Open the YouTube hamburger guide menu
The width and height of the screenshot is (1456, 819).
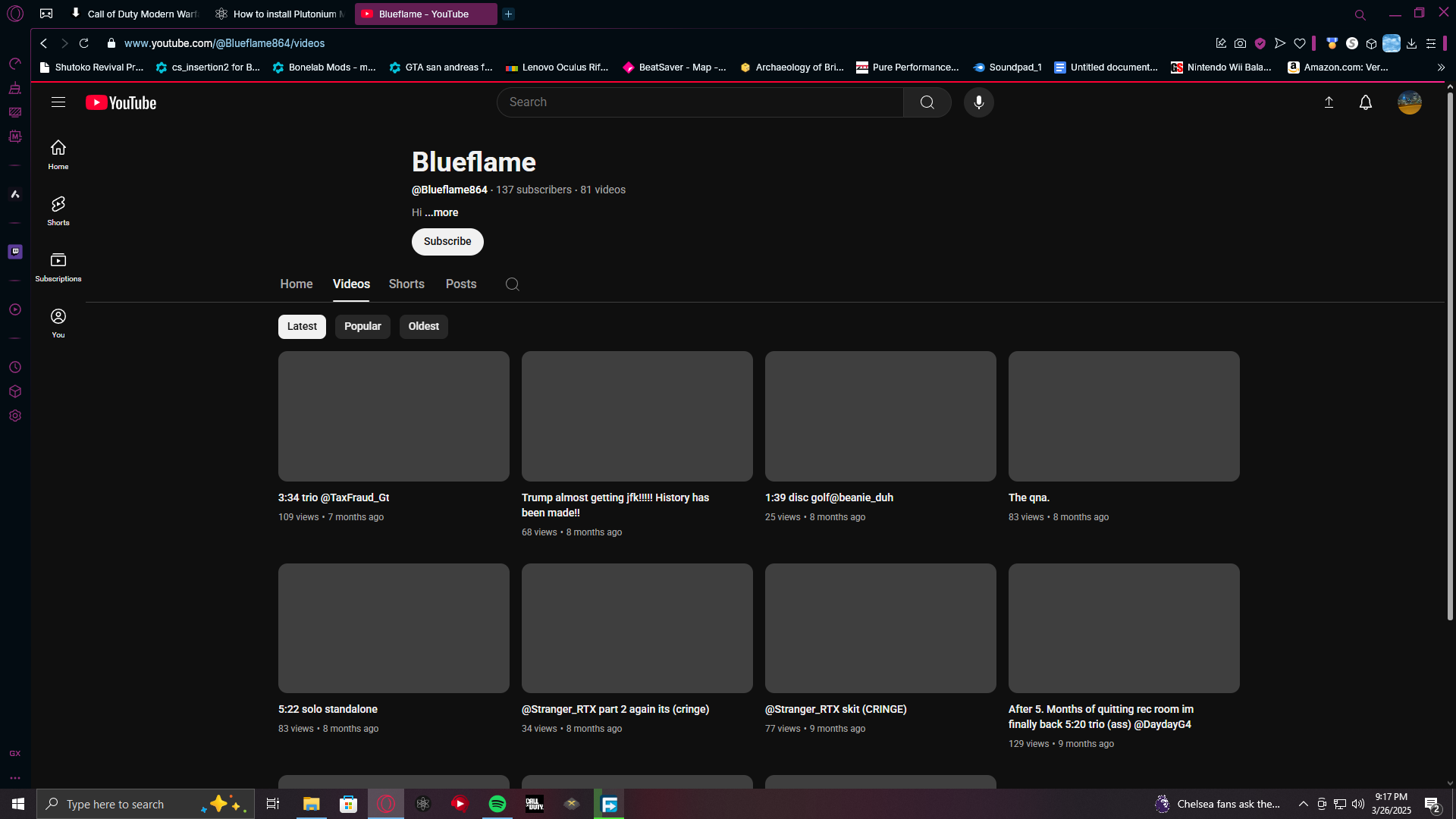(58, 102)
